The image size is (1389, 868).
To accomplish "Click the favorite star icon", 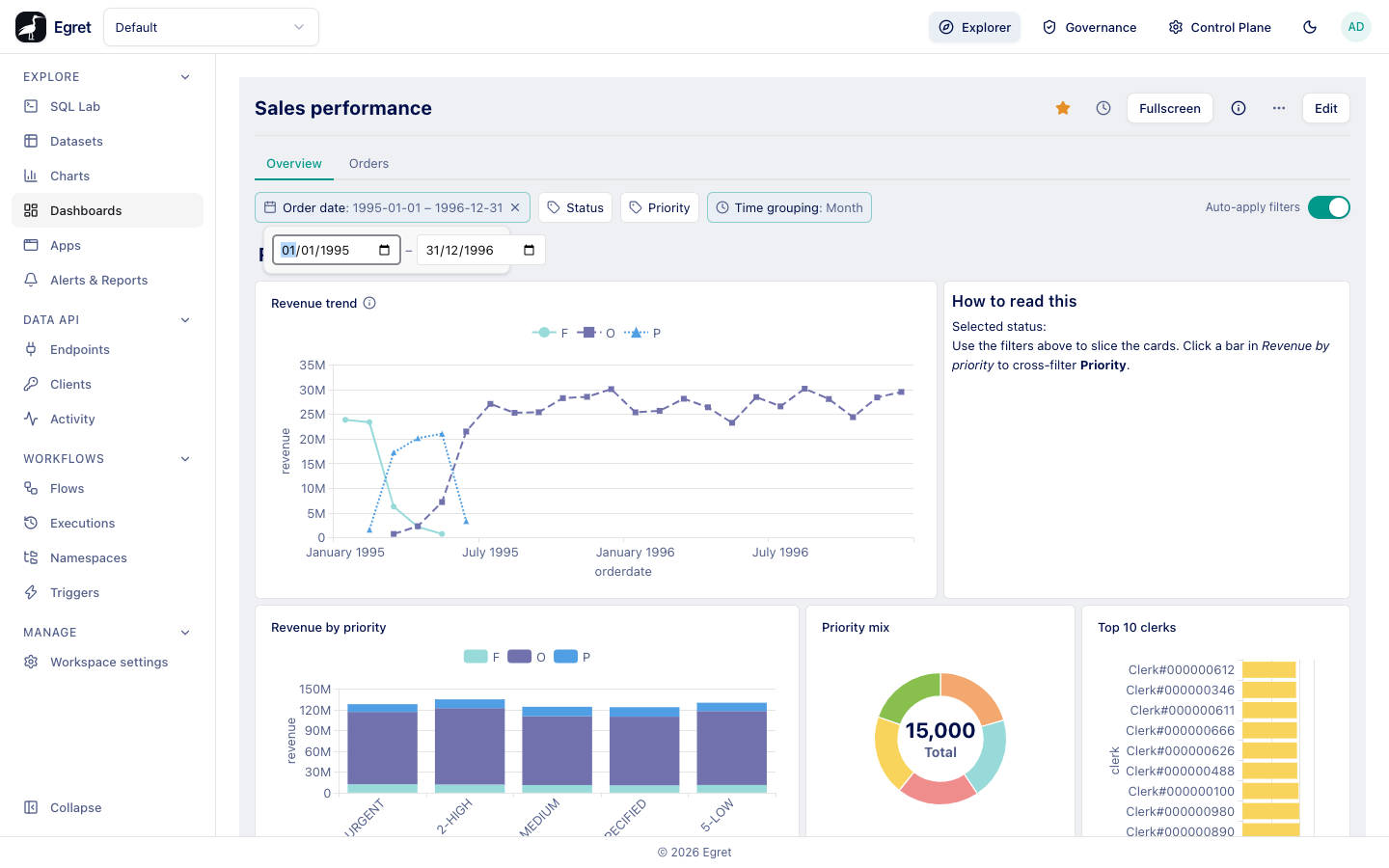I will click(x=1063, y=108).
